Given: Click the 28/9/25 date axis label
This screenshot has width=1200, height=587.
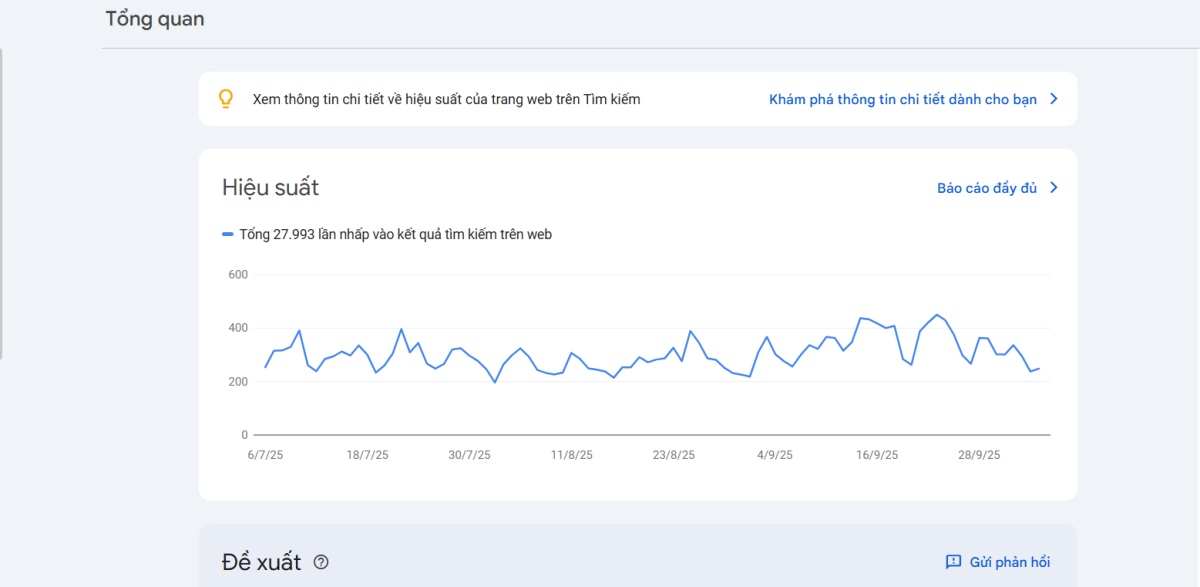Looking at the screenshot, I should coord(979,455).
